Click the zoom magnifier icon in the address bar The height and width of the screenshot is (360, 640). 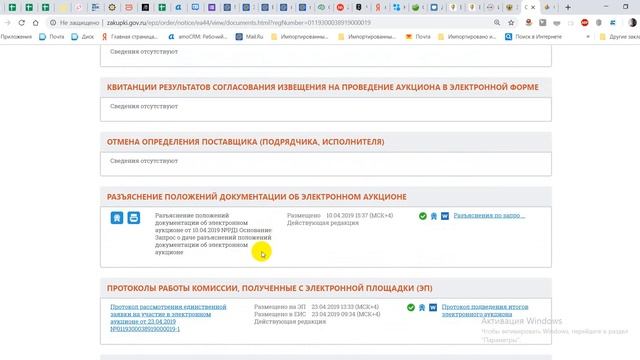coord(497,23)
